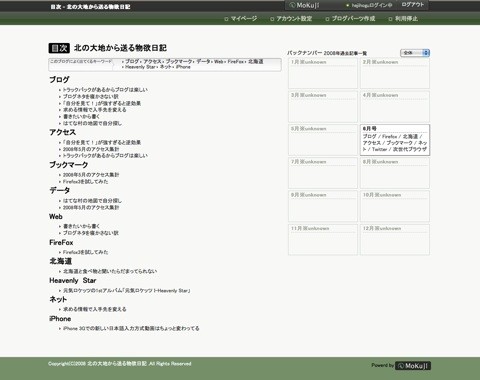Image resolution: width=480 pixels, height=380 pixels.
Task: Select the 6月号 back number card
Action: [395, 140]
